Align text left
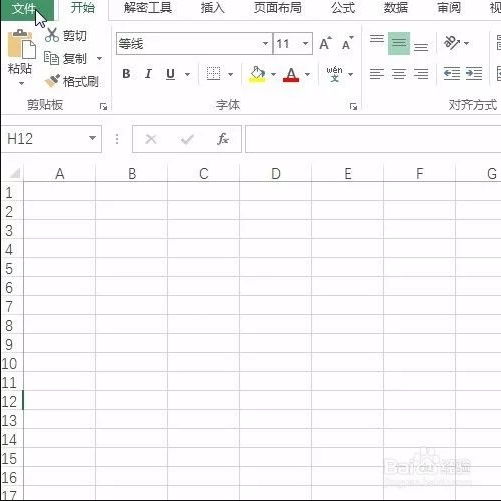The height and width of the screenshot is (501, 501). click(x=377, y=74)
